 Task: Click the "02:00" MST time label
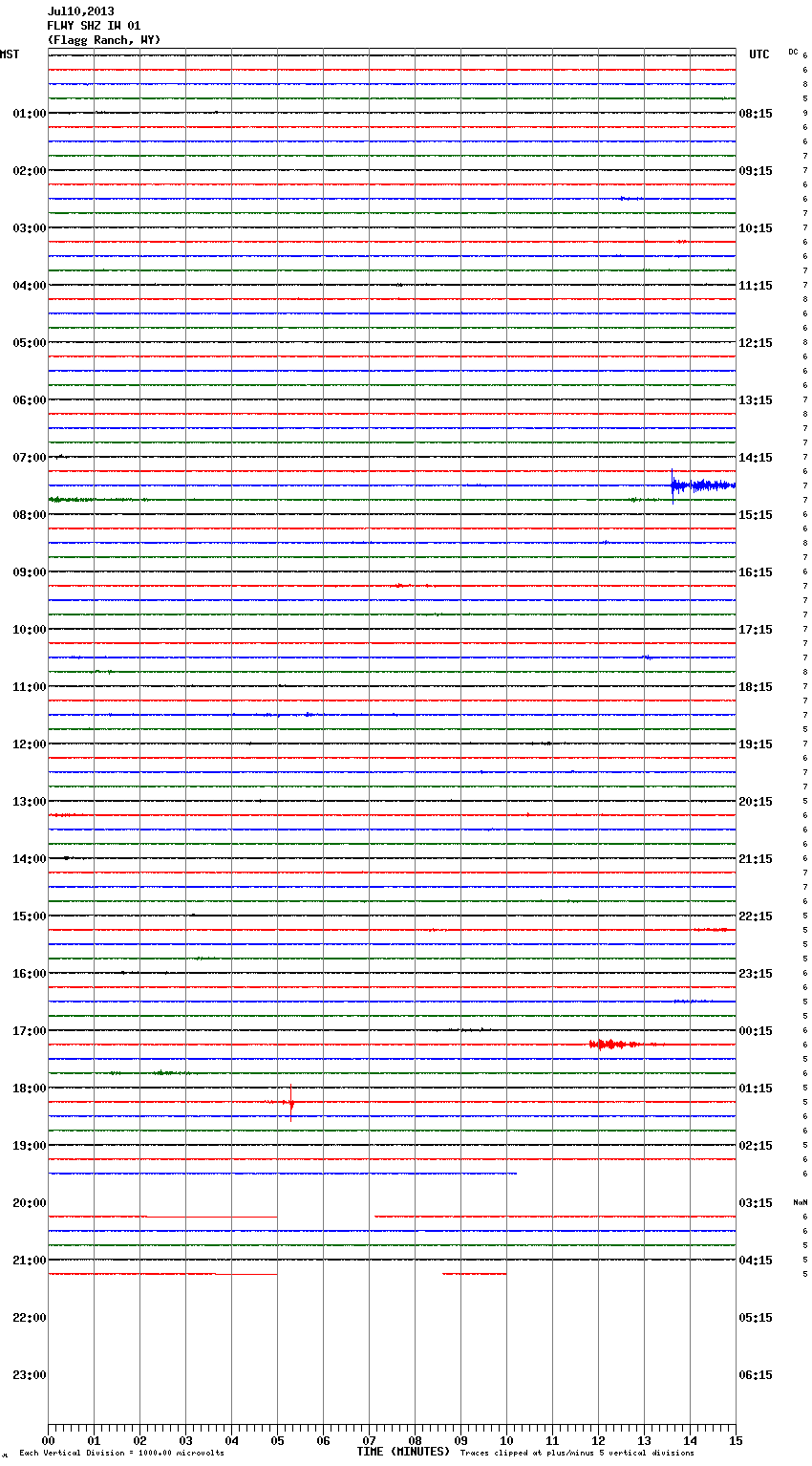click(x=30, y=171)
